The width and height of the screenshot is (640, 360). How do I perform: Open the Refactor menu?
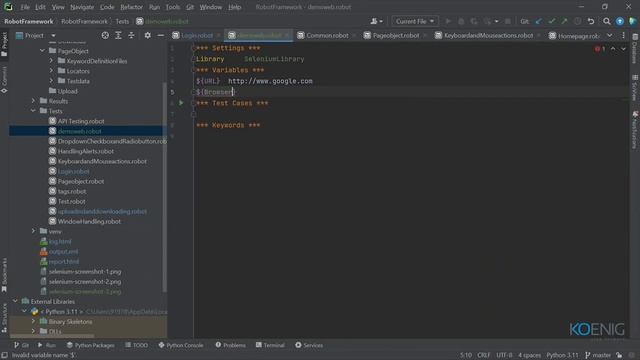click(131, 7)
